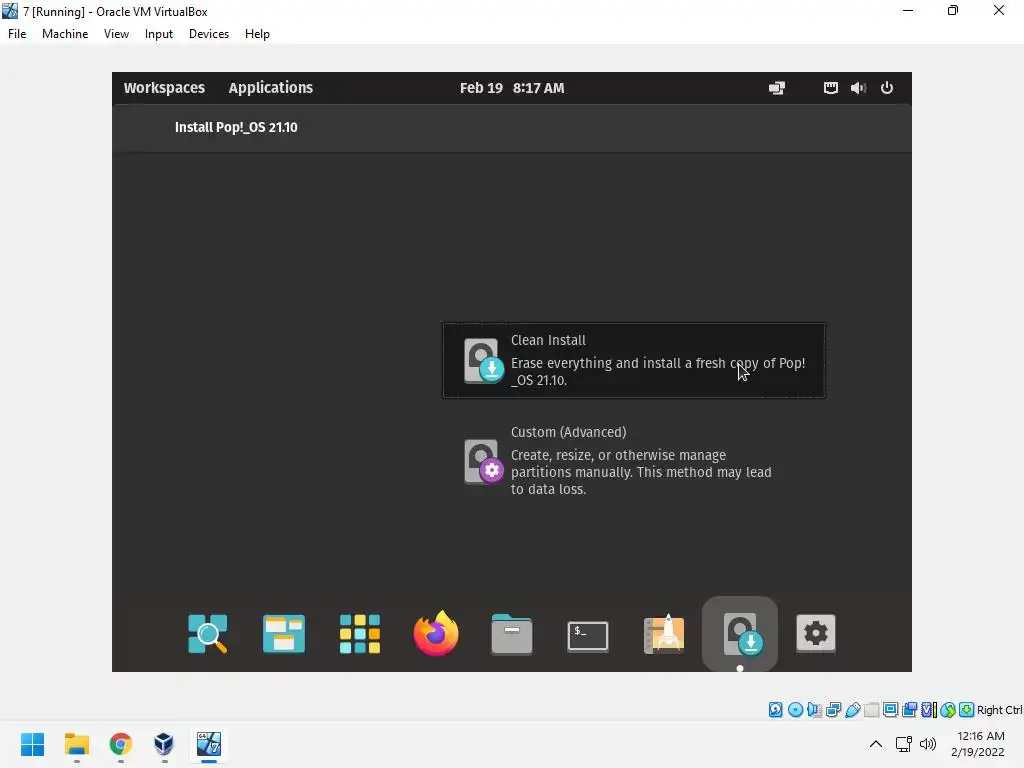Open Pop!_Shop rocket icon in dock
1024x768 pixels.
pos(664,633)
